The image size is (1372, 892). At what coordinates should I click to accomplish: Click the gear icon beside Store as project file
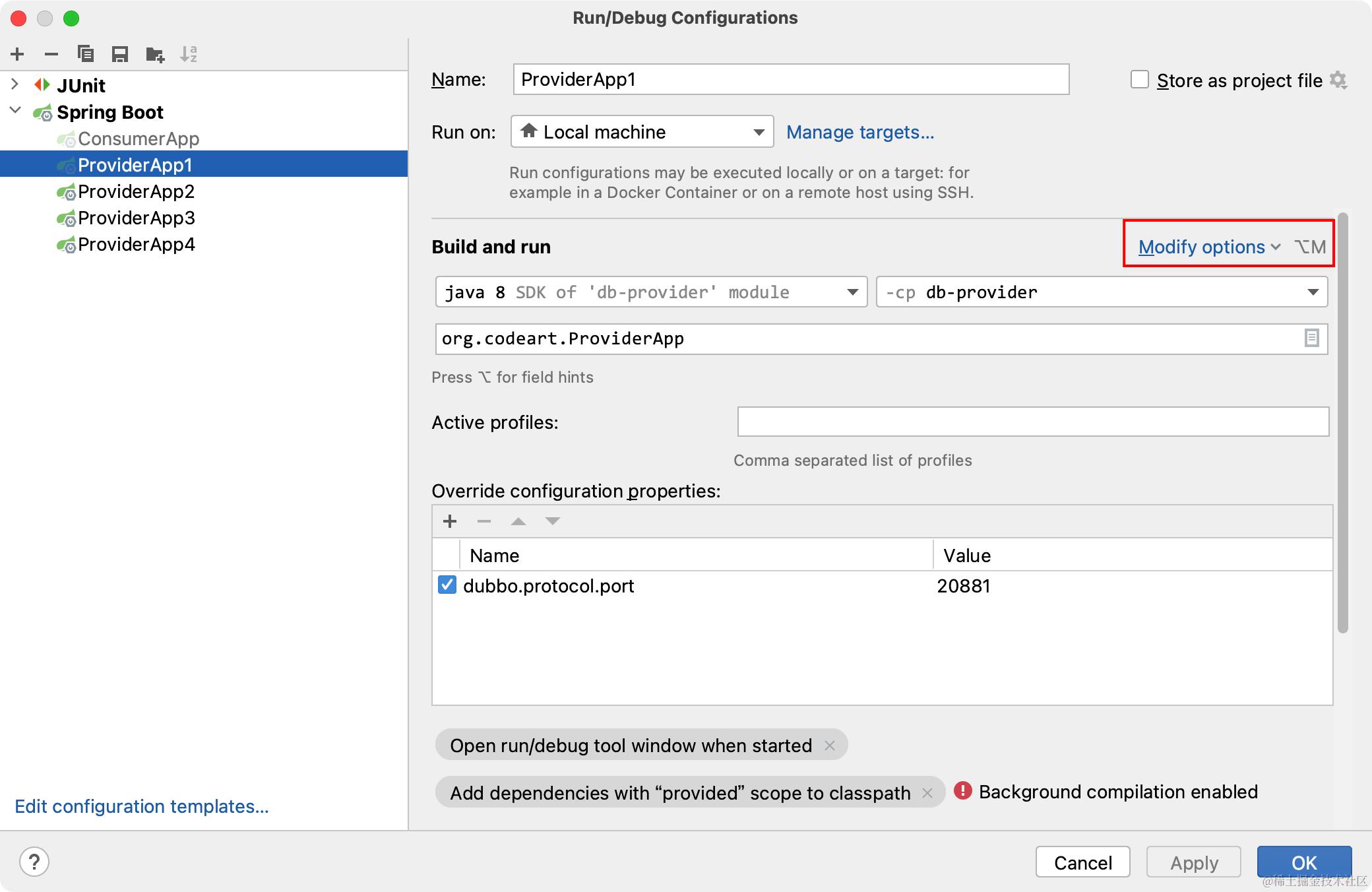tap(1338, 80)
